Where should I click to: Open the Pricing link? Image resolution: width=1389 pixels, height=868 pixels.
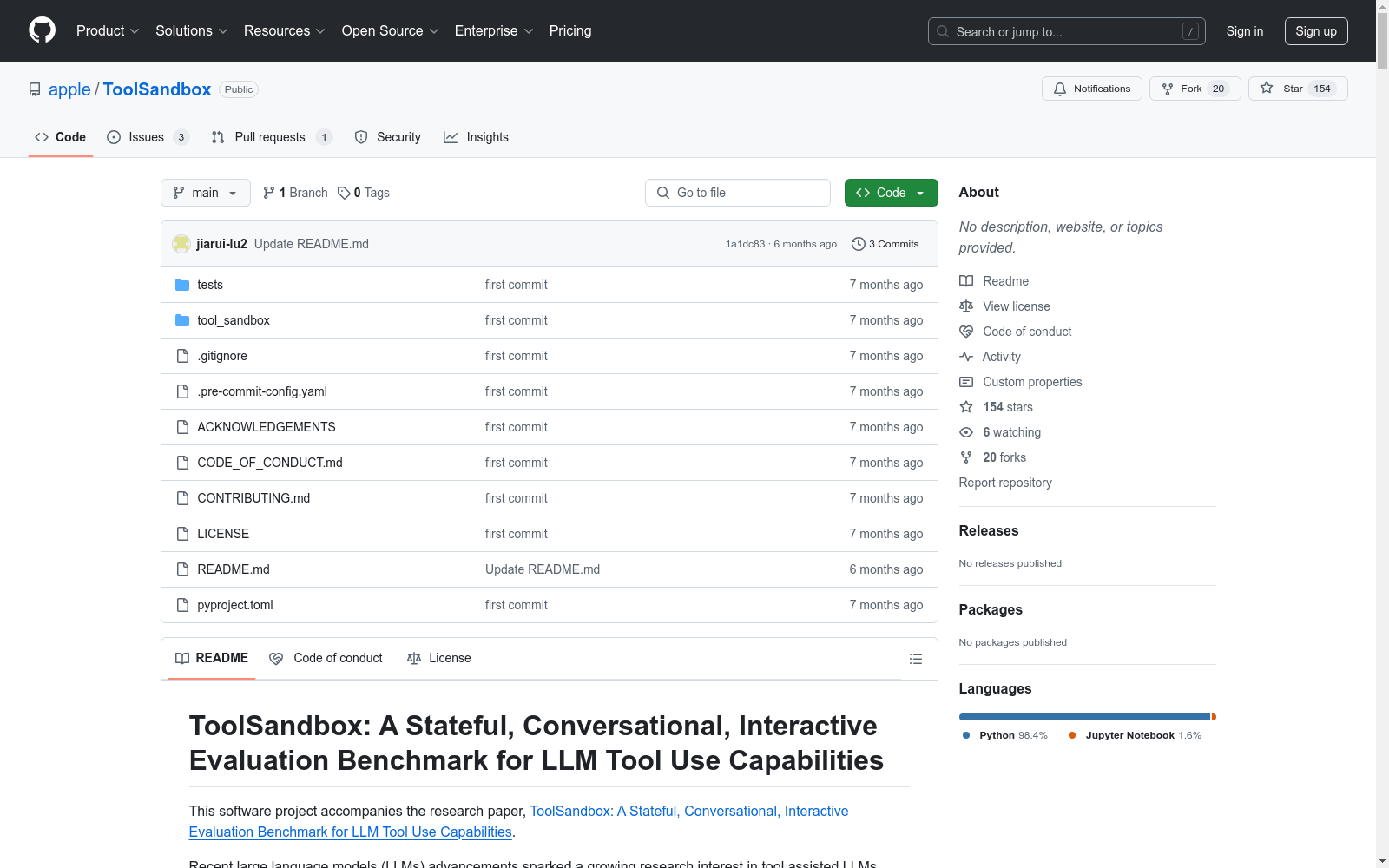(570, 30)
